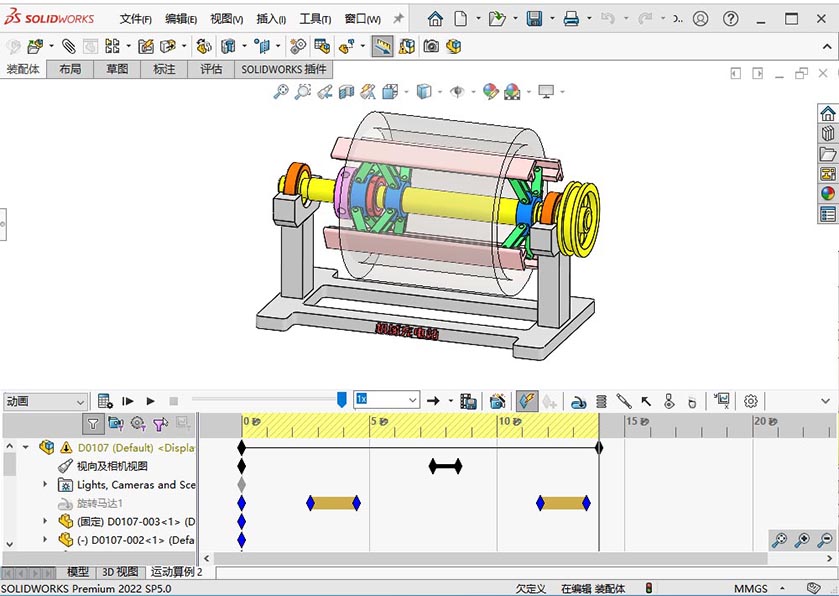
Task: Open the Appearances pane on right sidebar
Action: tap(827, 194)
